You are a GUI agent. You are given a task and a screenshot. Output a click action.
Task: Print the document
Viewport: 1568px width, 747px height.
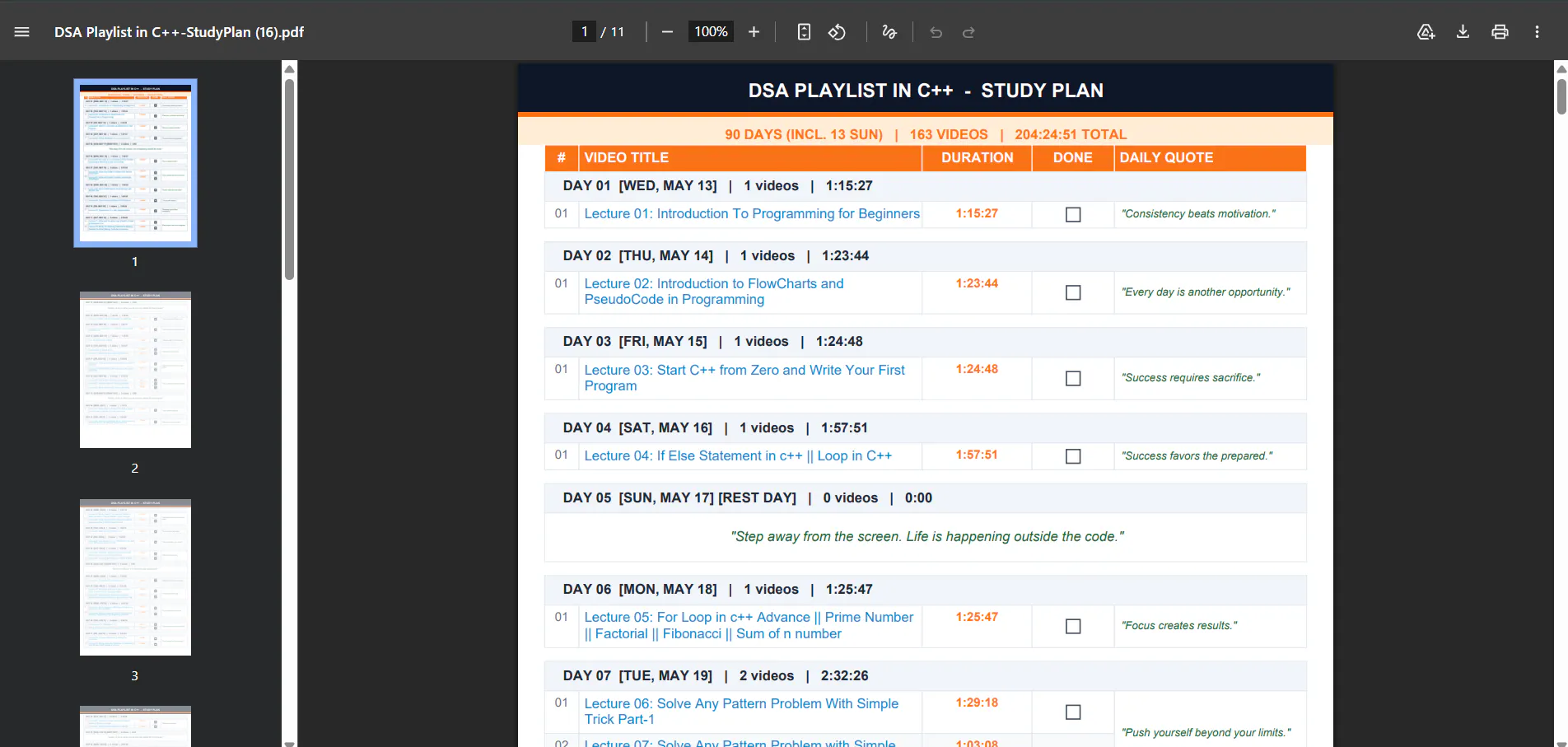pos(1500,32)
